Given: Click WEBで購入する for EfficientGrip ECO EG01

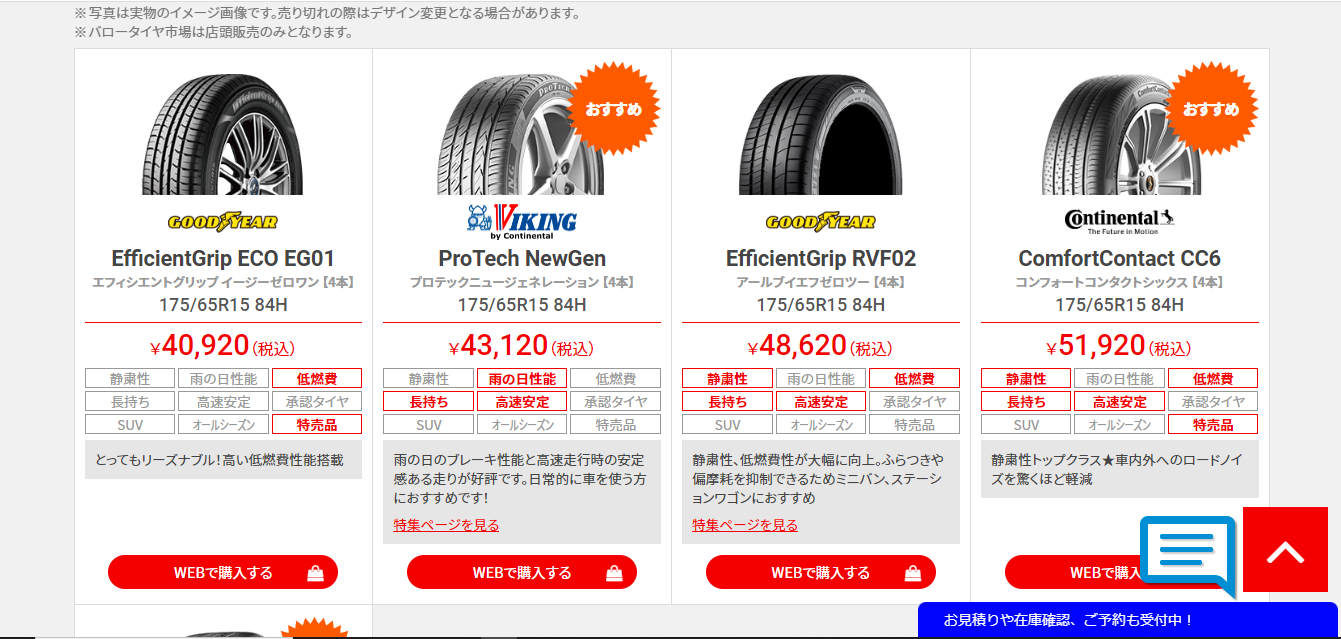Looking at the screenshot, I should tap(223, 573).
